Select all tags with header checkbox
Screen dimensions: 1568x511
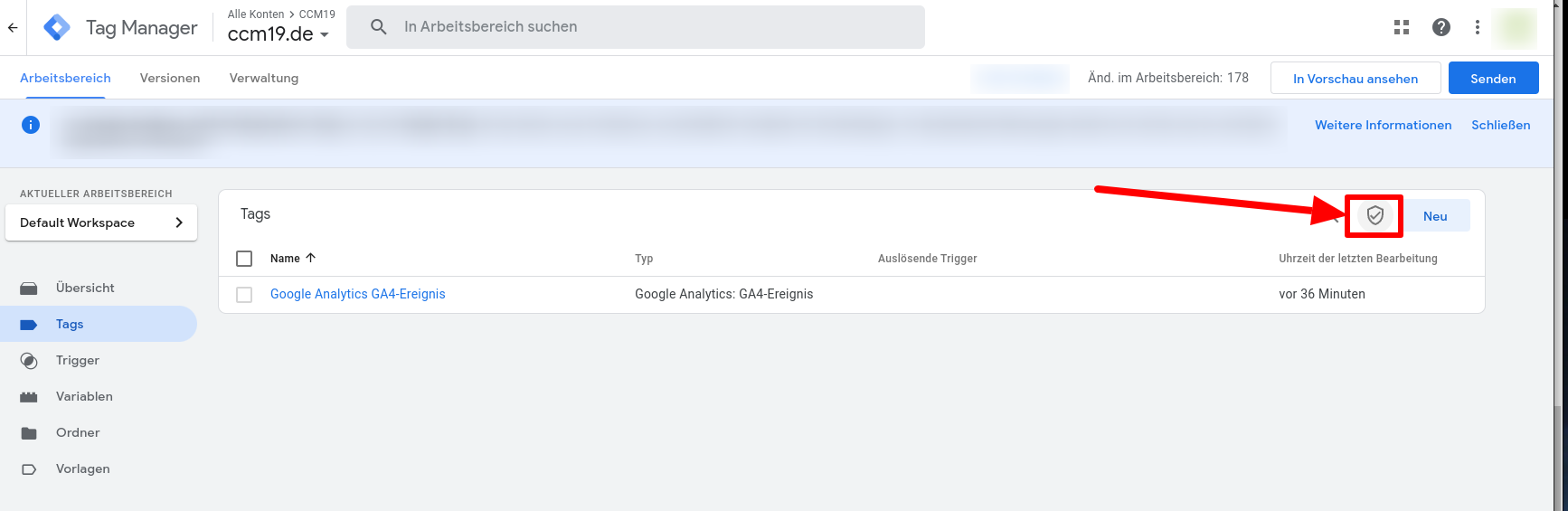[x=244, y=259]
